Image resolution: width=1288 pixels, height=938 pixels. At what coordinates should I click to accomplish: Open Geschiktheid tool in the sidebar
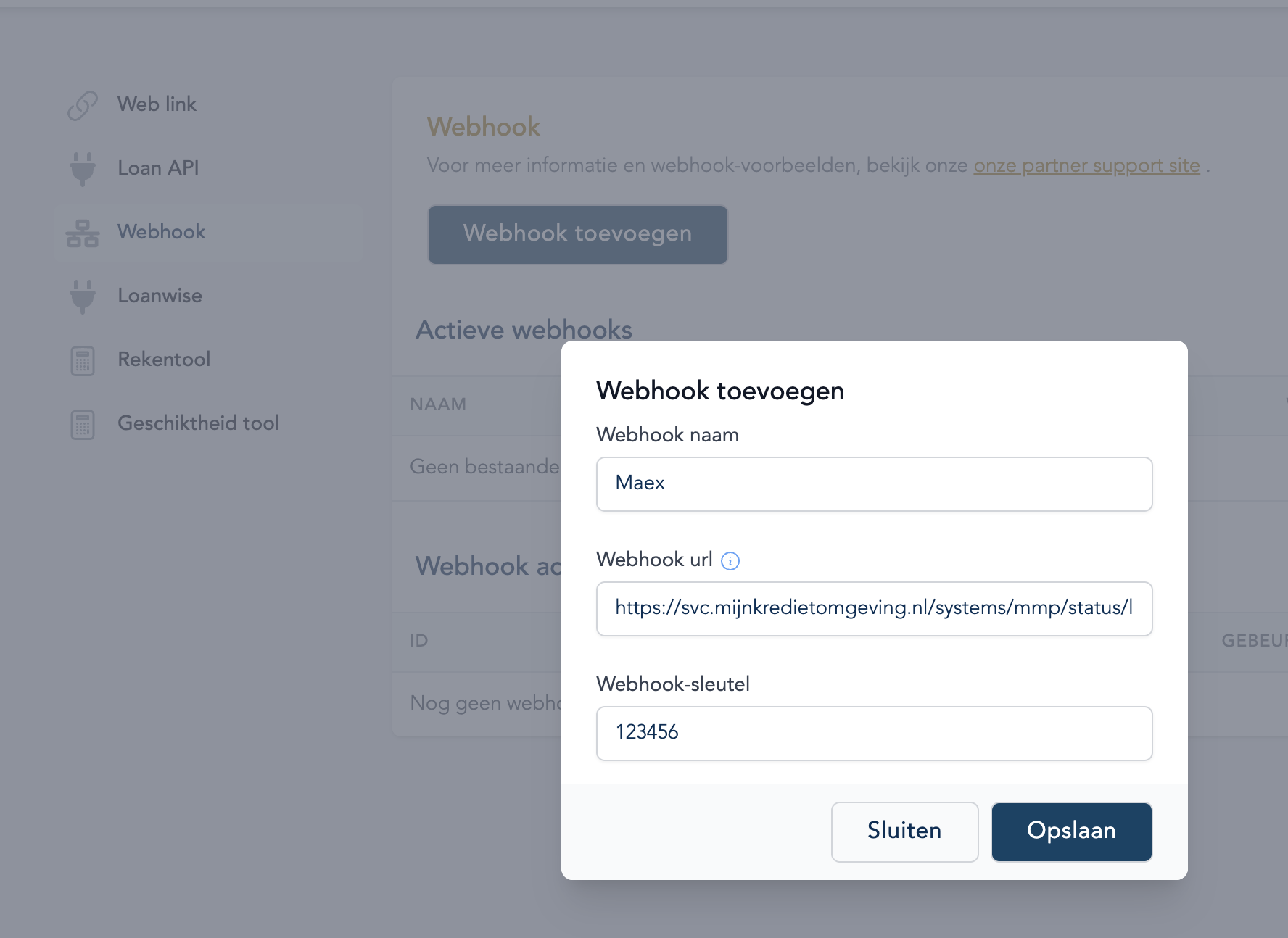[198, 423]
